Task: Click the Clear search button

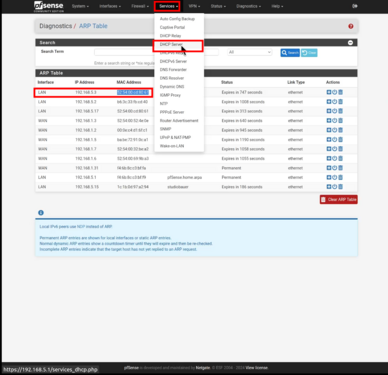Action: 309,53
